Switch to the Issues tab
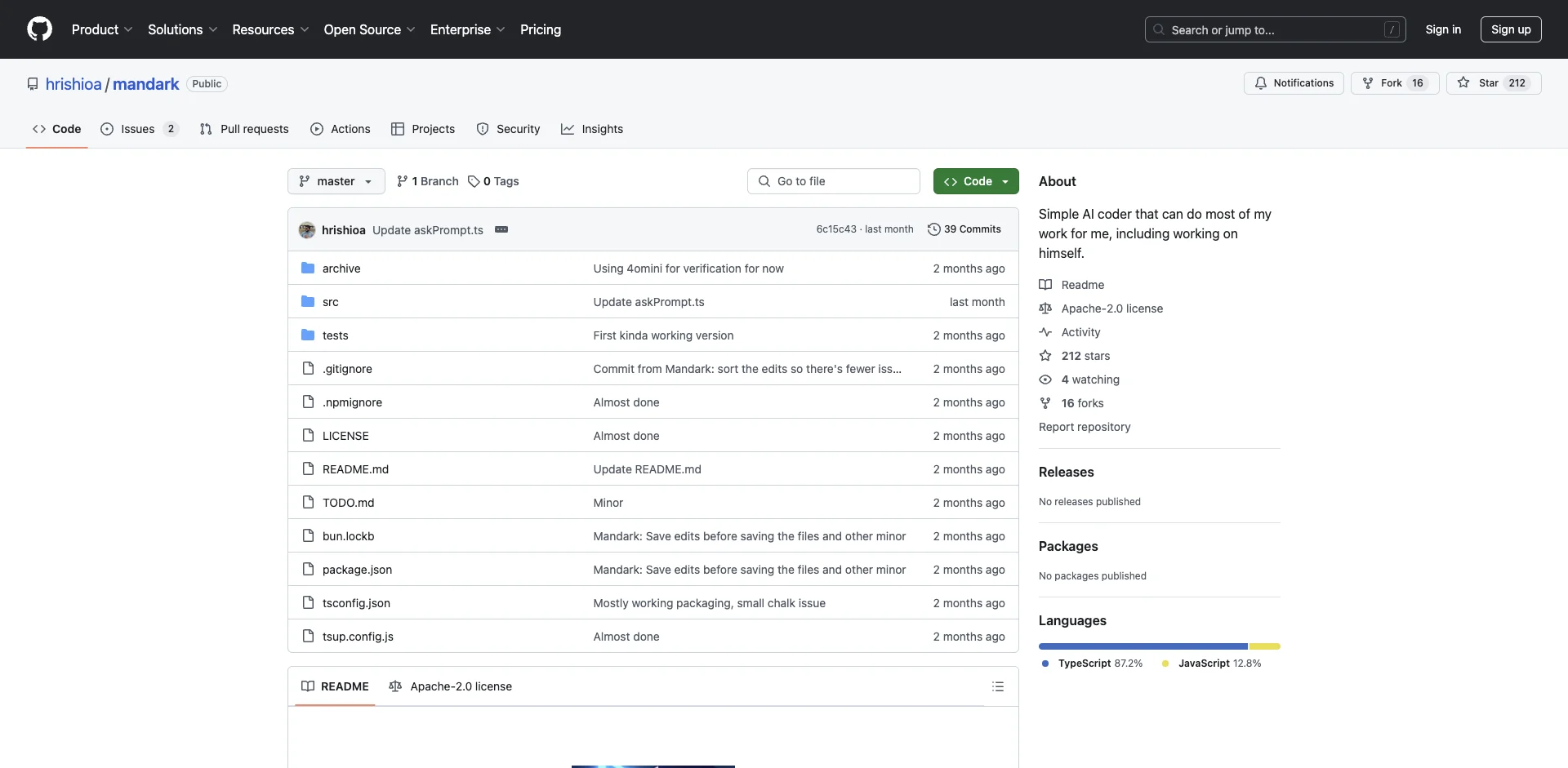 139,129
